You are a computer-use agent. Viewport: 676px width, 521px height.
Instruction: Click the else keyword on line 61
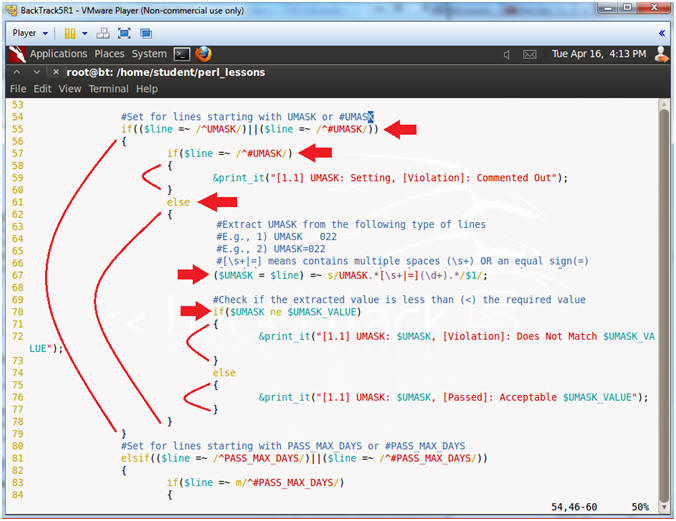(178, 202)
